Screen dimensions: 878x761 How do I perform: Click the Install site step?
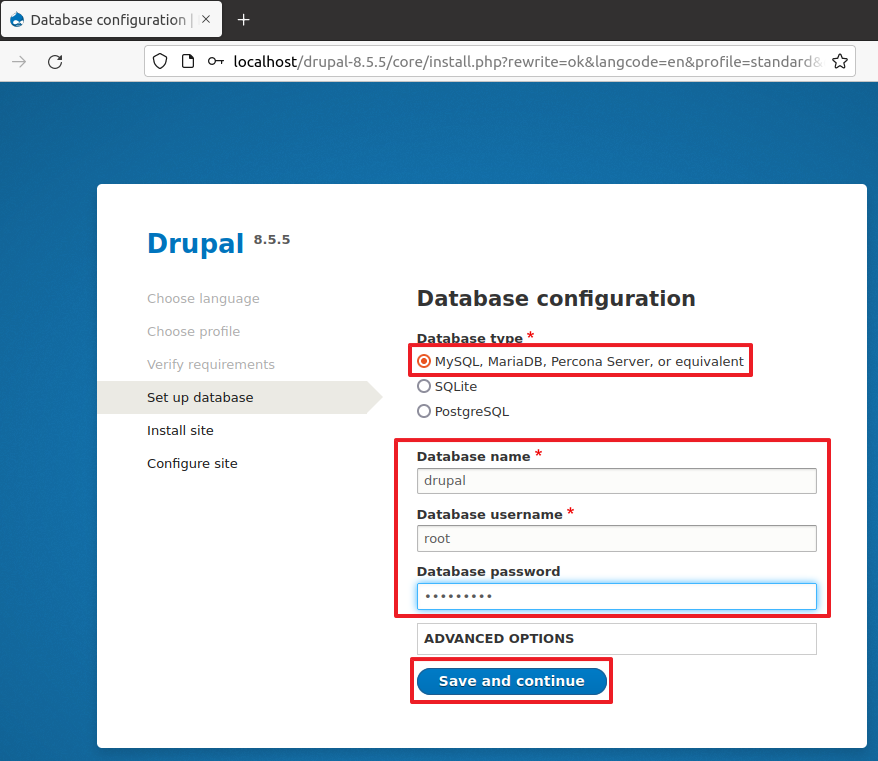[x=180, y=430]
